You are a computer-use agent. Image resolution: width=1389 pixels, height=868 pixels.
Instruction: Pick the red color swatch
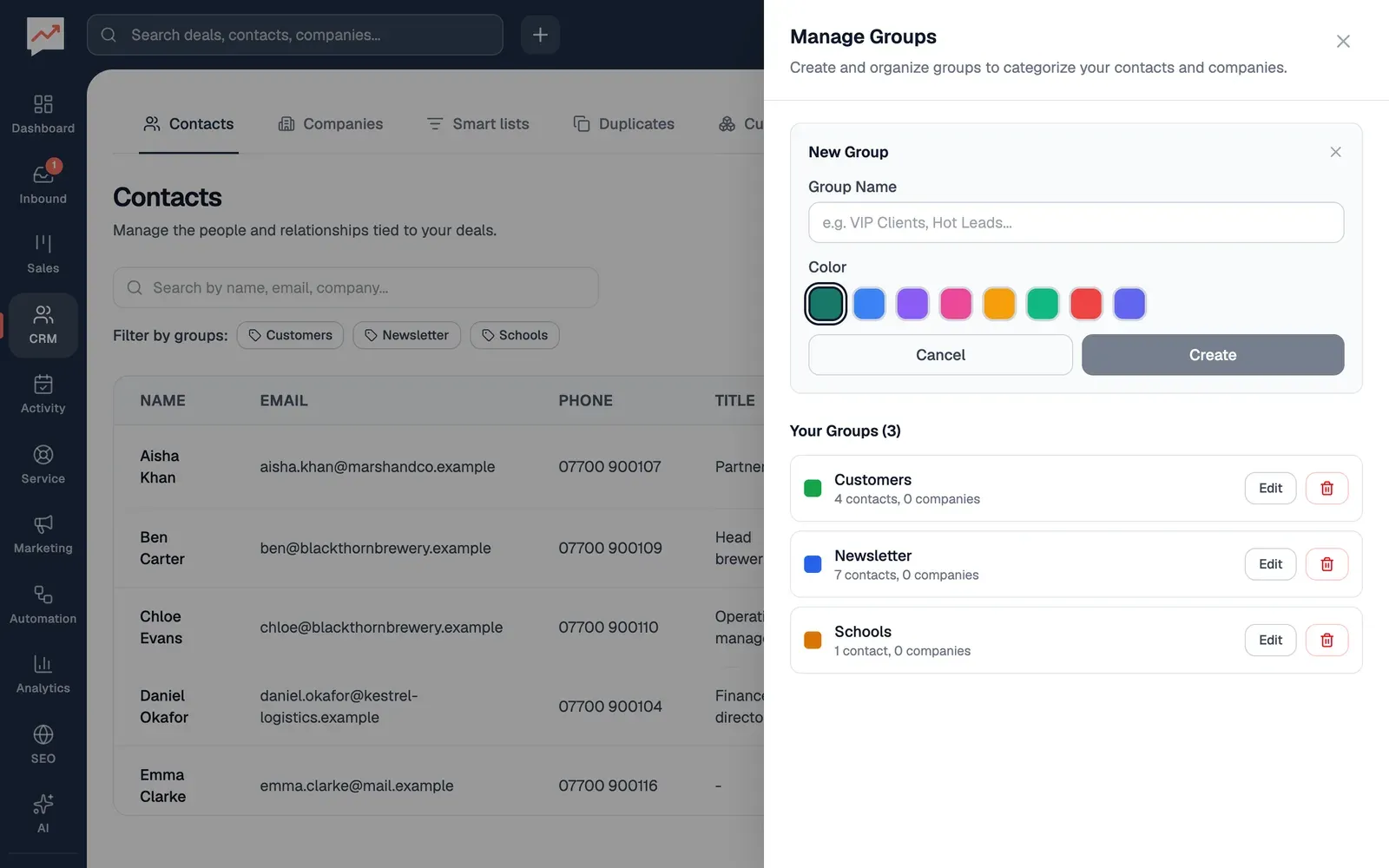tap(1086, 304)
